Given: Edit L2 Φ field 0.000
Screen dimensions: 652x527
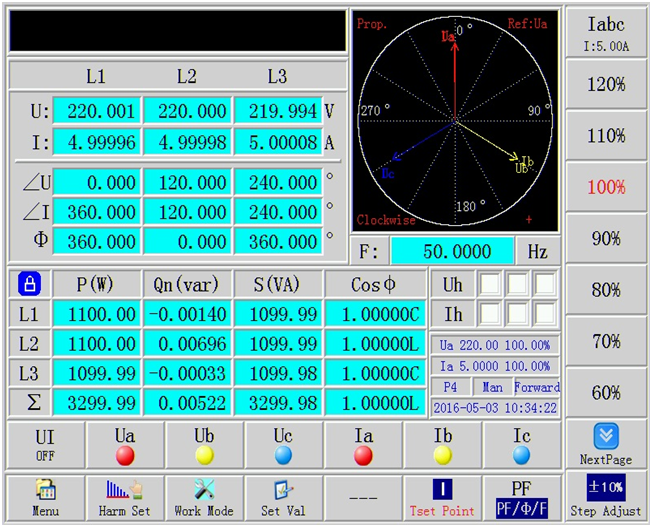Looking at the screenshot, I should 188,242.
